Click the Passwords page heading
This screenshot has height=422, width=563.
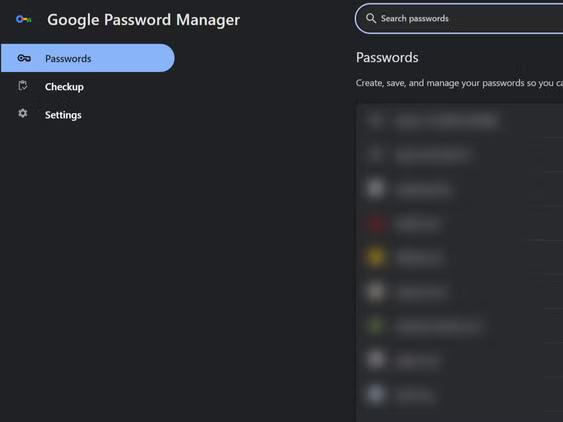click(x=387, y=57)
